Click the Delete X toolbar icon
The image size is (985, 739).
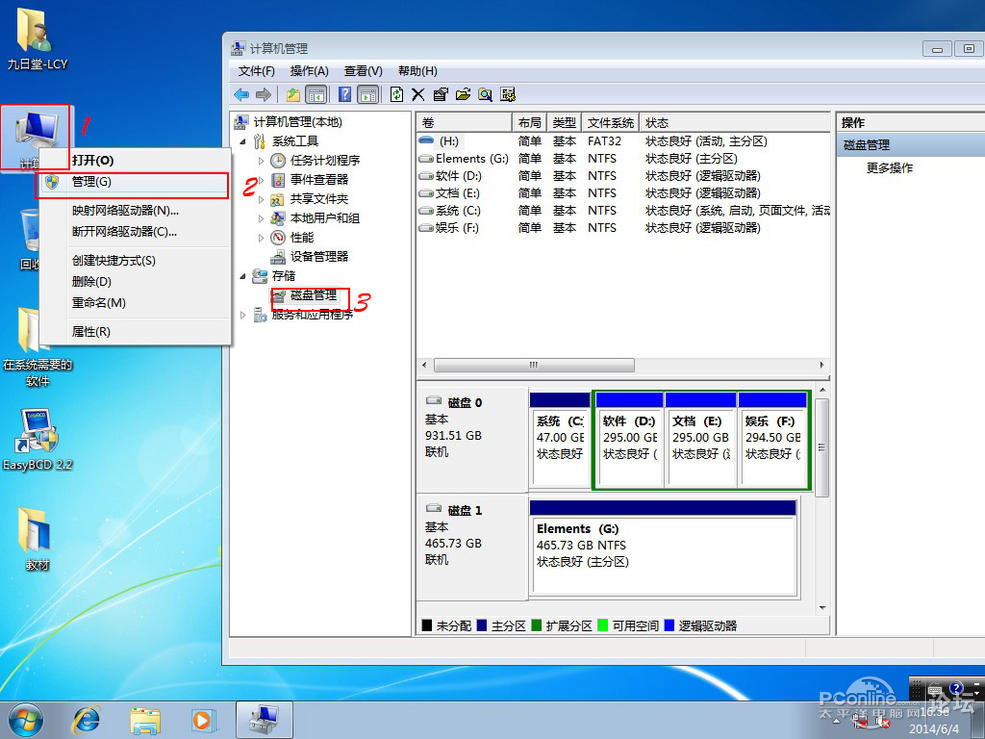click(x=418, y=95)
